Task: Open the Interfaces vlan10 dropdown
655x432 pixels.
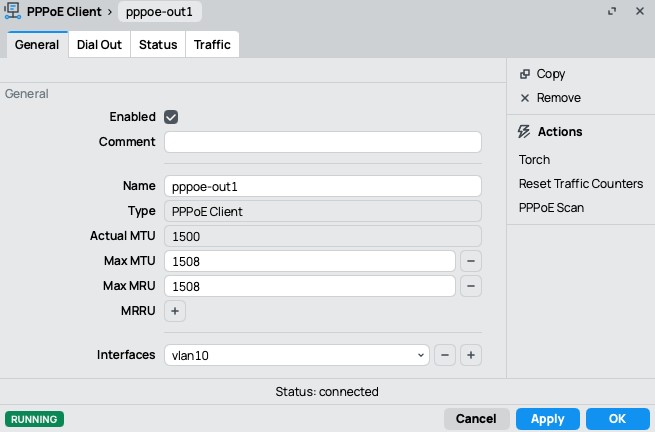Action: tap(296, 355)
